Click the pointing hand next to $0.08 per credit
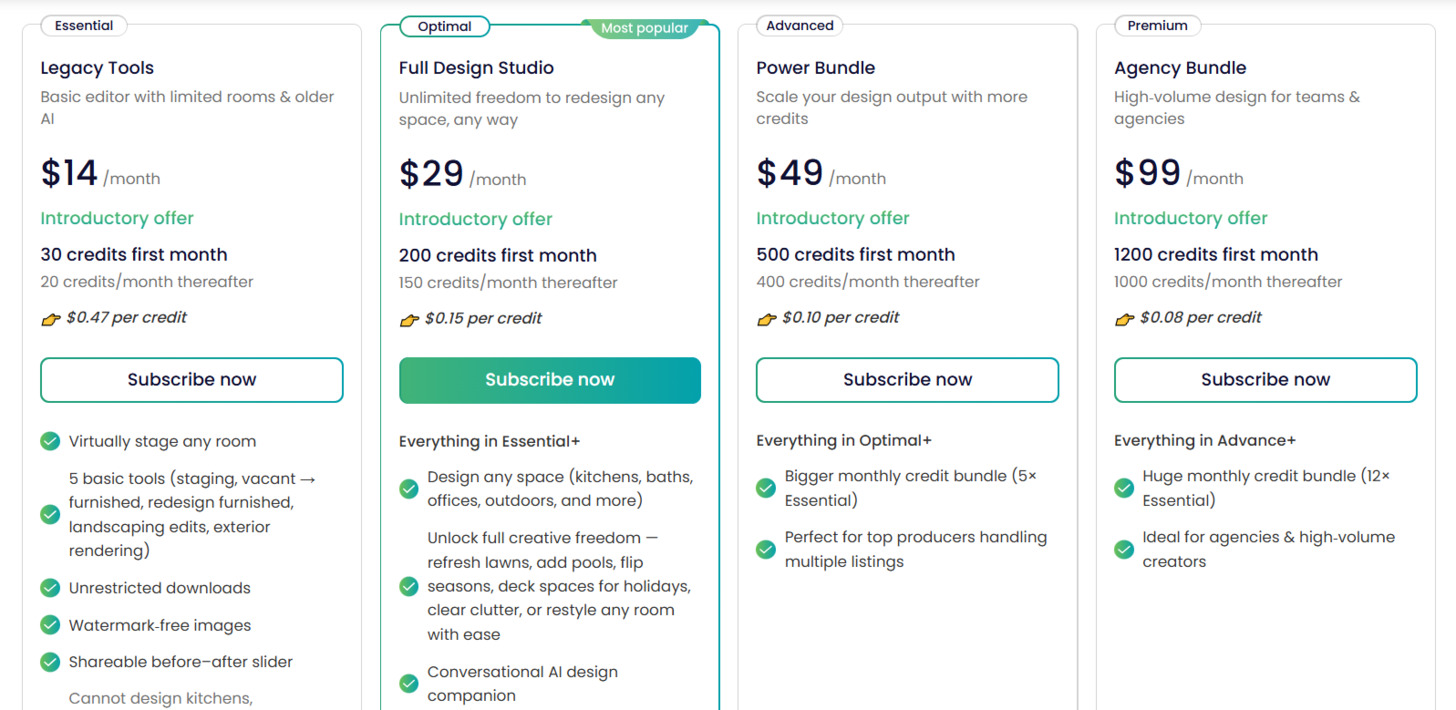This screenshot has height=710, width=1456. 1124,318
